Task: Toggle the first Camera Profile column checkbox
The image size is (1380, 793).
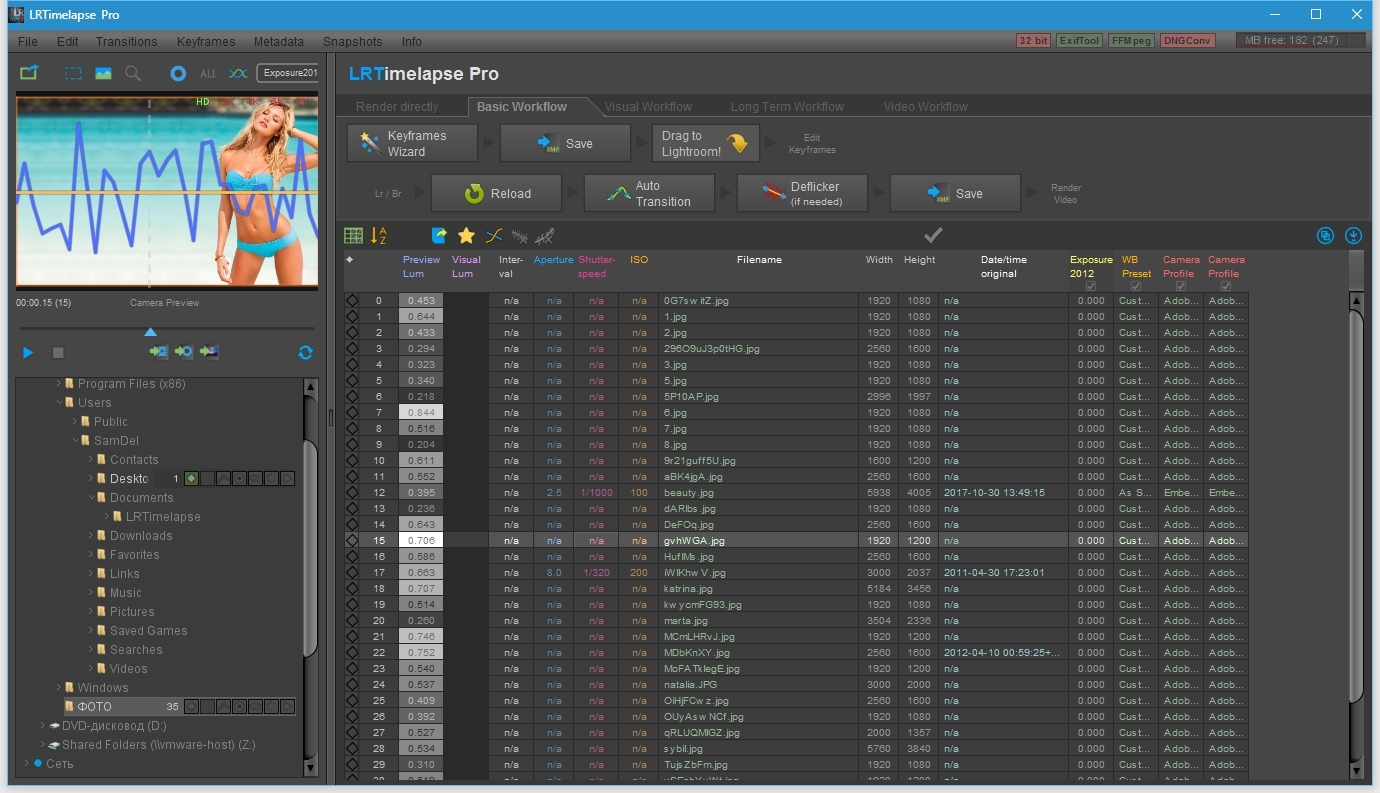Action: 1181,286
